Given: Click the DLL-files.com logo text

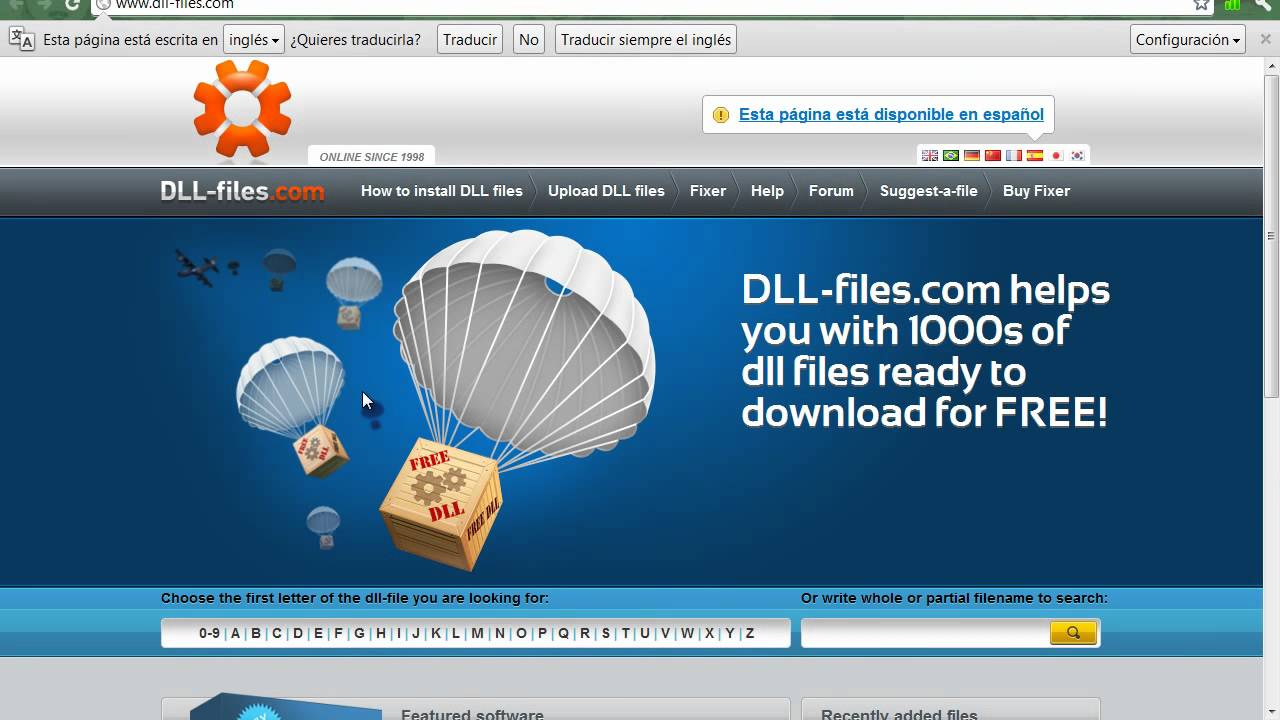Looking at the screenshot, I should [243, 191].
